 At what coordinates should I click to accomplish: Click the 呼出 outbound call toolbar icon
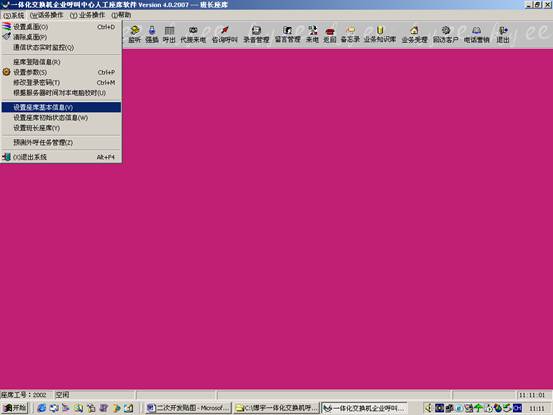(169, 35)
